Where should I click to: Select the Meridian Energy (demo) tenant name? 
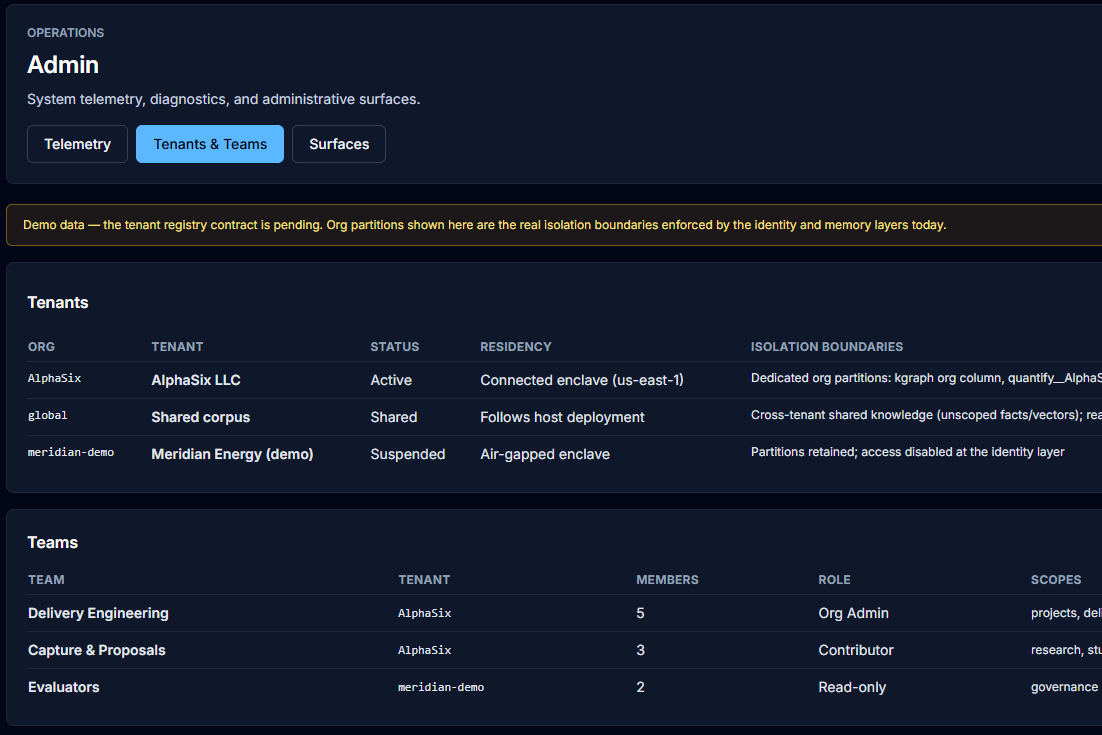tap(233, 455)
